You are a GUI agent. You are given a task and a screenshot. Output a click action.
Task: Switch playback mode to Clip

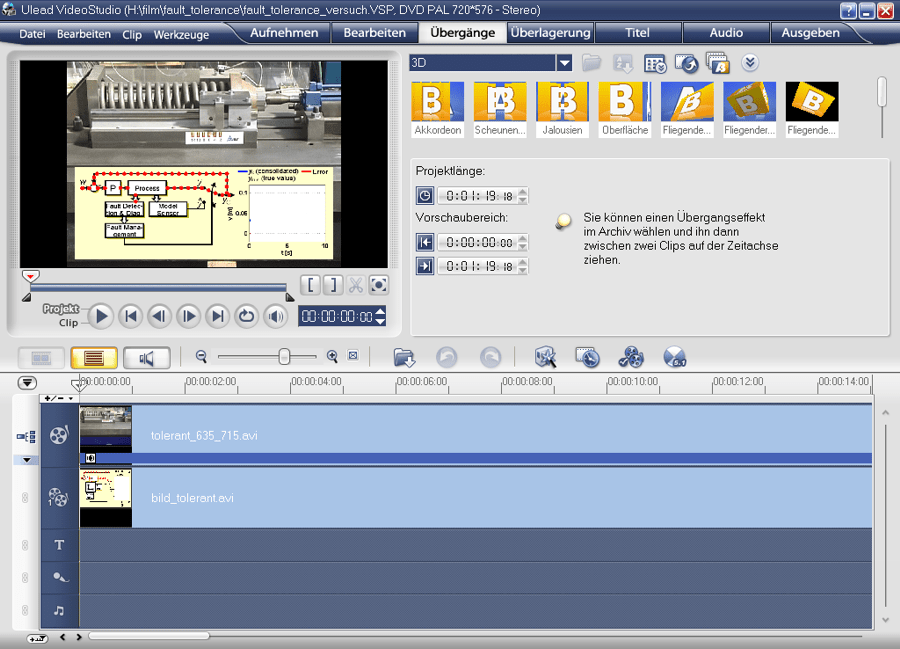[70, 323]
